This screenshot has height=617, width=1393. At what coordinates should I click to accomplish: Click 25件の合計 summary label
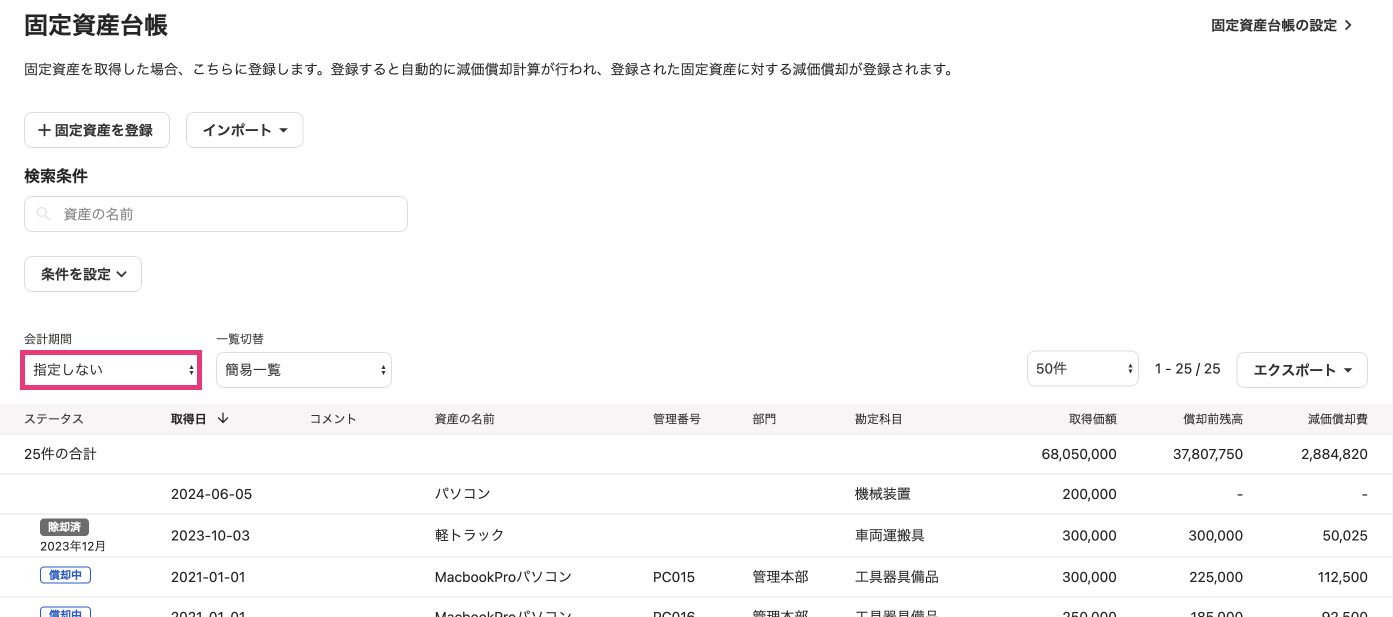click(x=60, y=454)
